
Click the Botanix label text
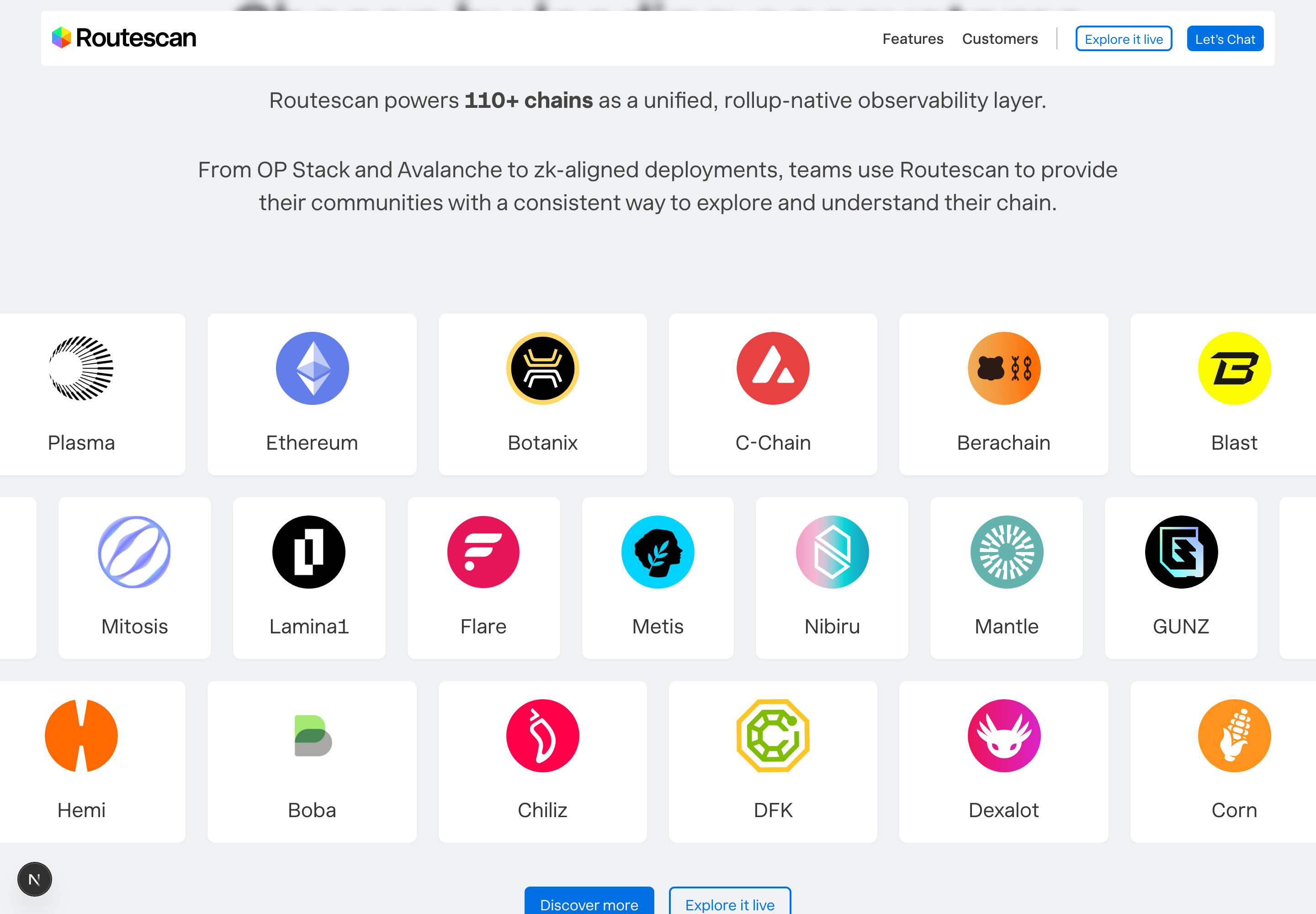tap(542, 443)
